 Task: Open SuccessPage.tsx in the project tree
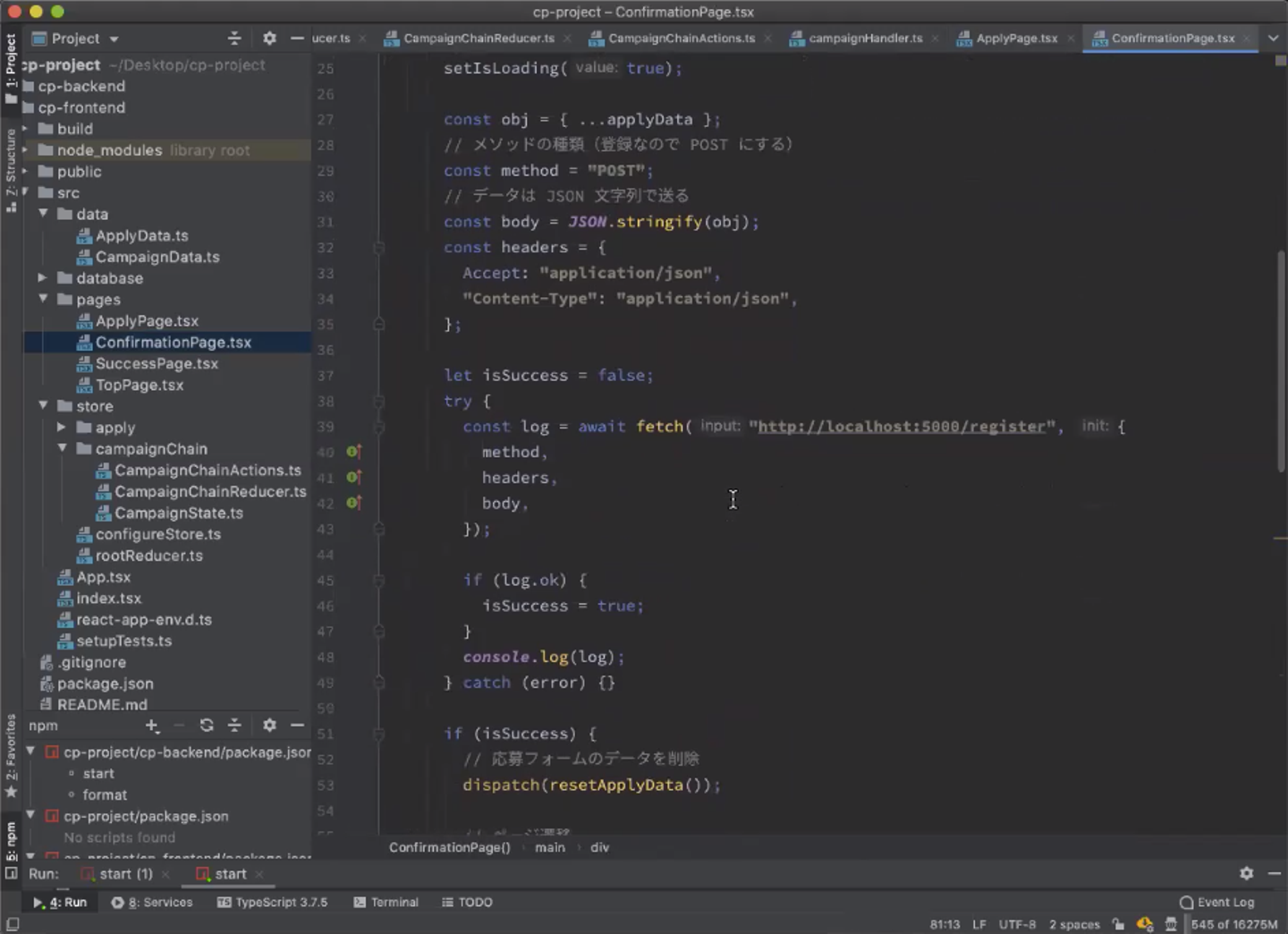pyautogui.click(x=157, y=363)
